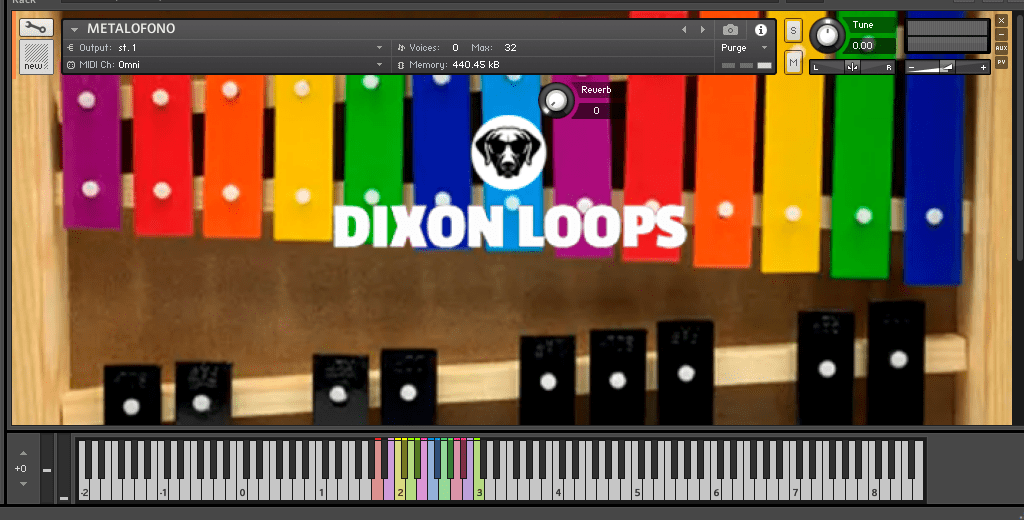This screenshot has height=520, width=1024.
Task: Open the MIDI Ch Omni dropdown
Action: point(379,65)
